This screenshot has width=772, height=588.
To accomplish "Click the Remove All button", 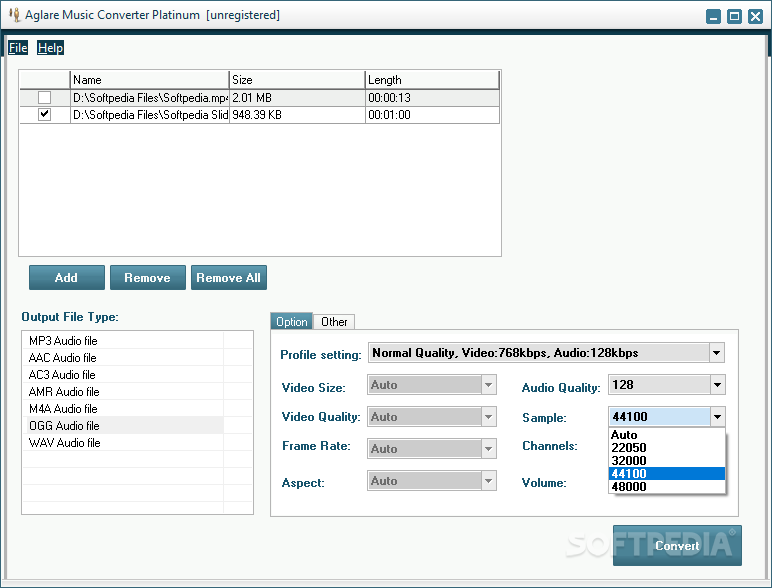I will [x=229, y=278].
